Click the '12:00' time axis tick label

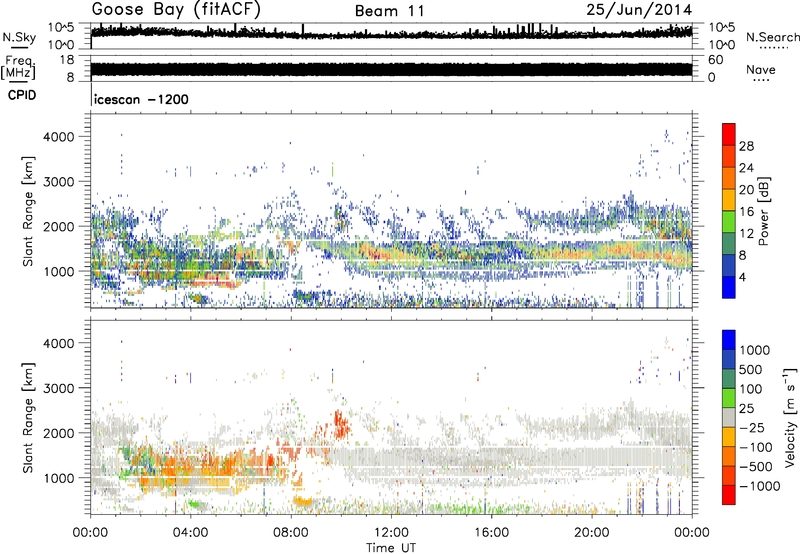coord(391,533)
